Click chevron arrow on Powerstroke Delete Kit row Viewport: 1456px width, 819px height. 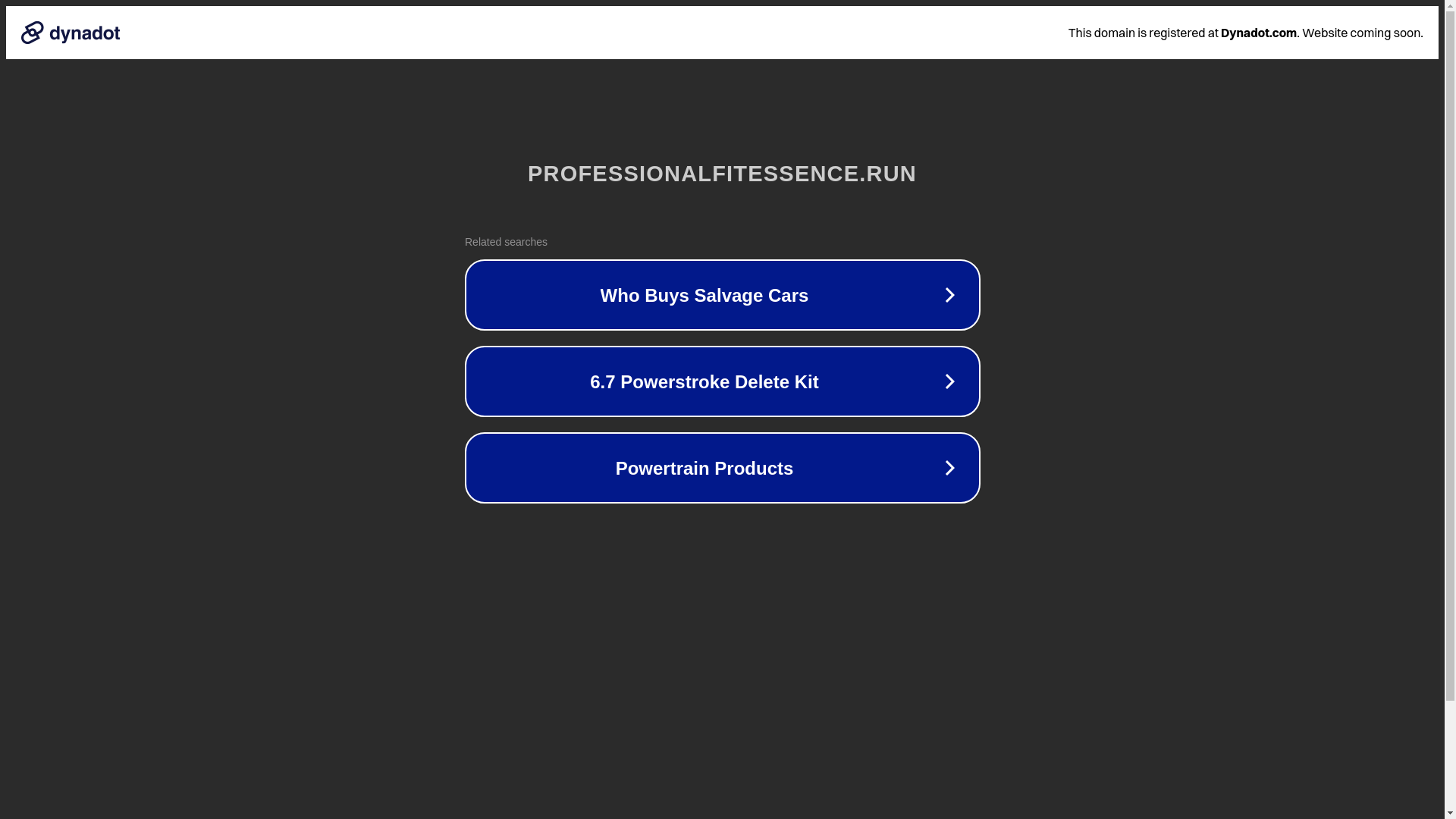949,381
